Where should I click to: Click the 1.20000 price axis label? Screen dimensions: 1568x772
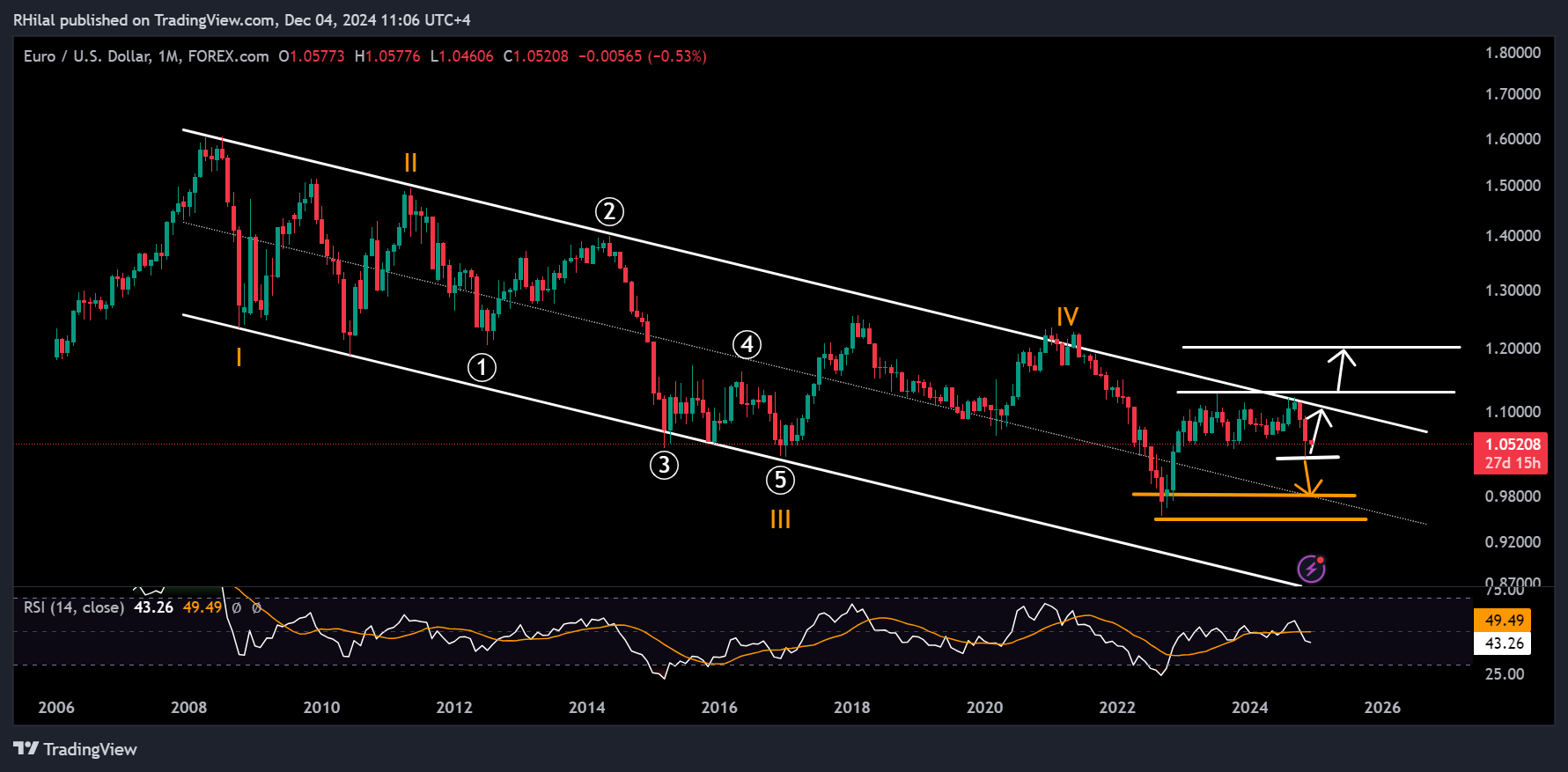coord(1513,349)
